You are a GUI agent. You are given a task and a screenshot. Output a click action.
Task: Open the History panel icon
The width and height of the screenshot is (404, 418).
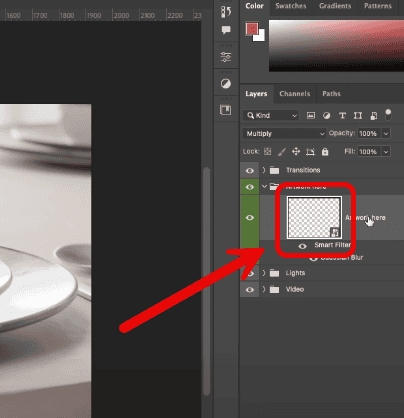point(226,12)
